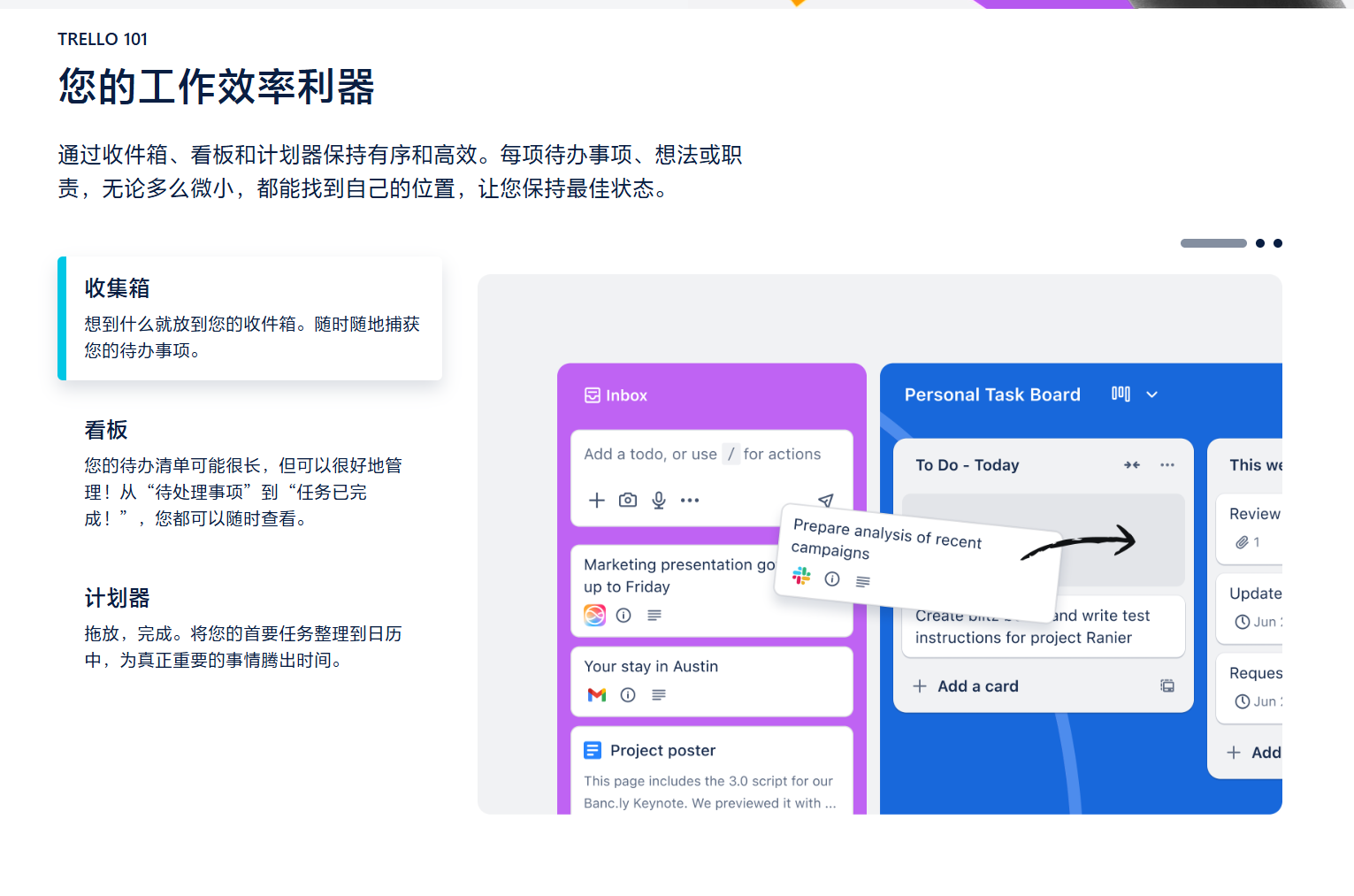Open the Review card in This week list
The image size is (1354, 896).
1250,529
